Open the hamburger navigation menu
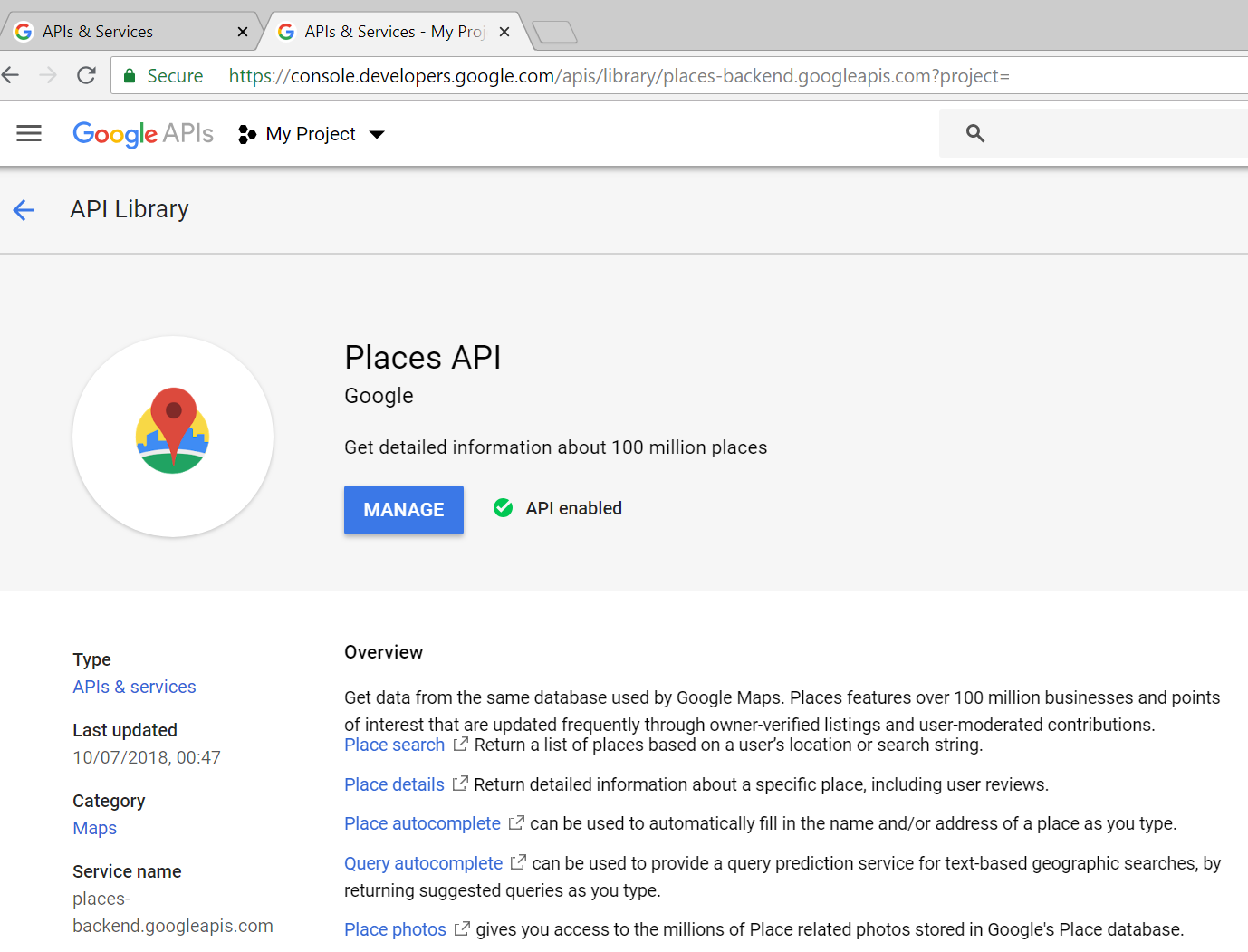The image size is (1248, 952). coord(29,134)
